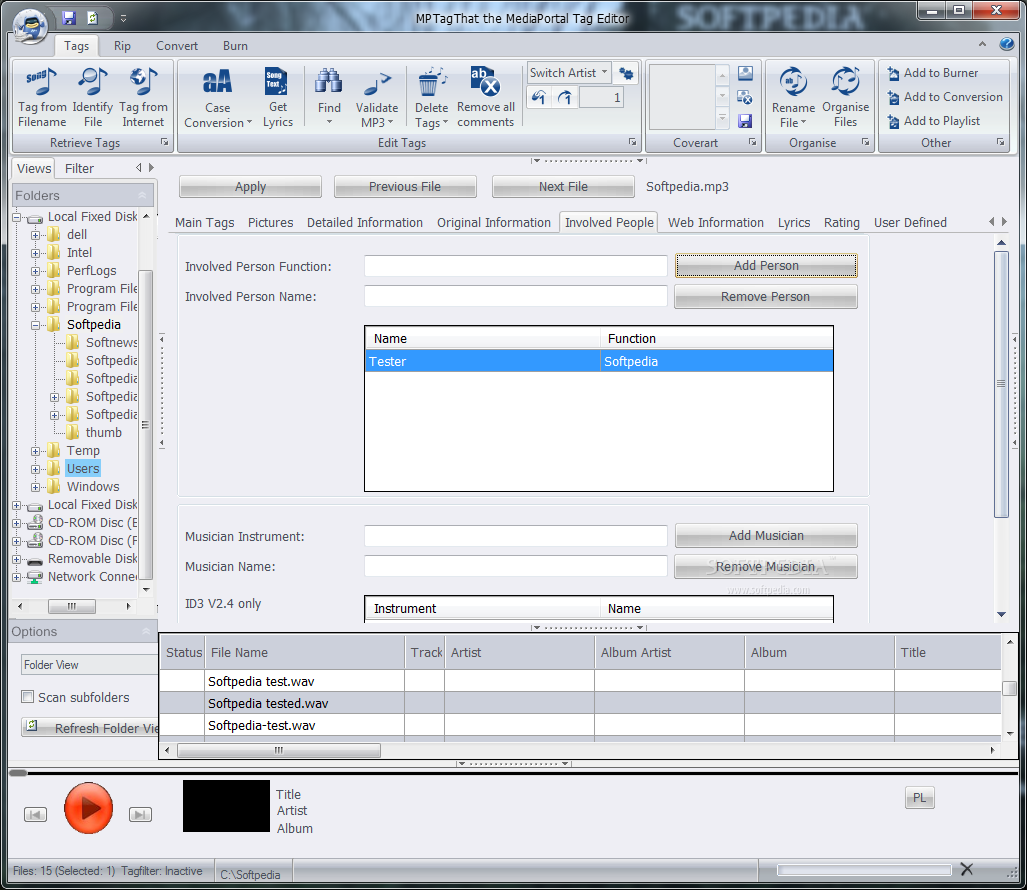Open the Burn ribbon tab
The width and height of the screenshot is (1027, 890).
[x=235, y=46]
